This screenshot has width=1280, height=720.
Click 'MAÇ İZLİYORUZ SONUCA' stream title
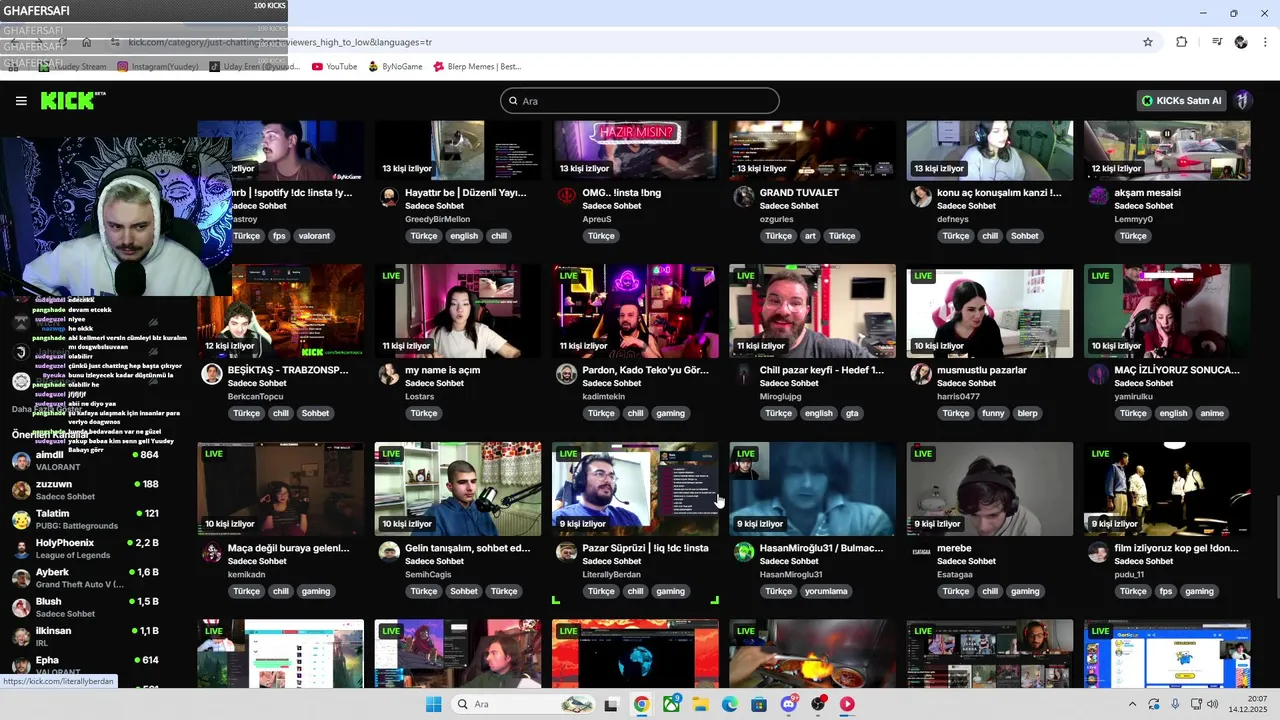(1177, 370)
